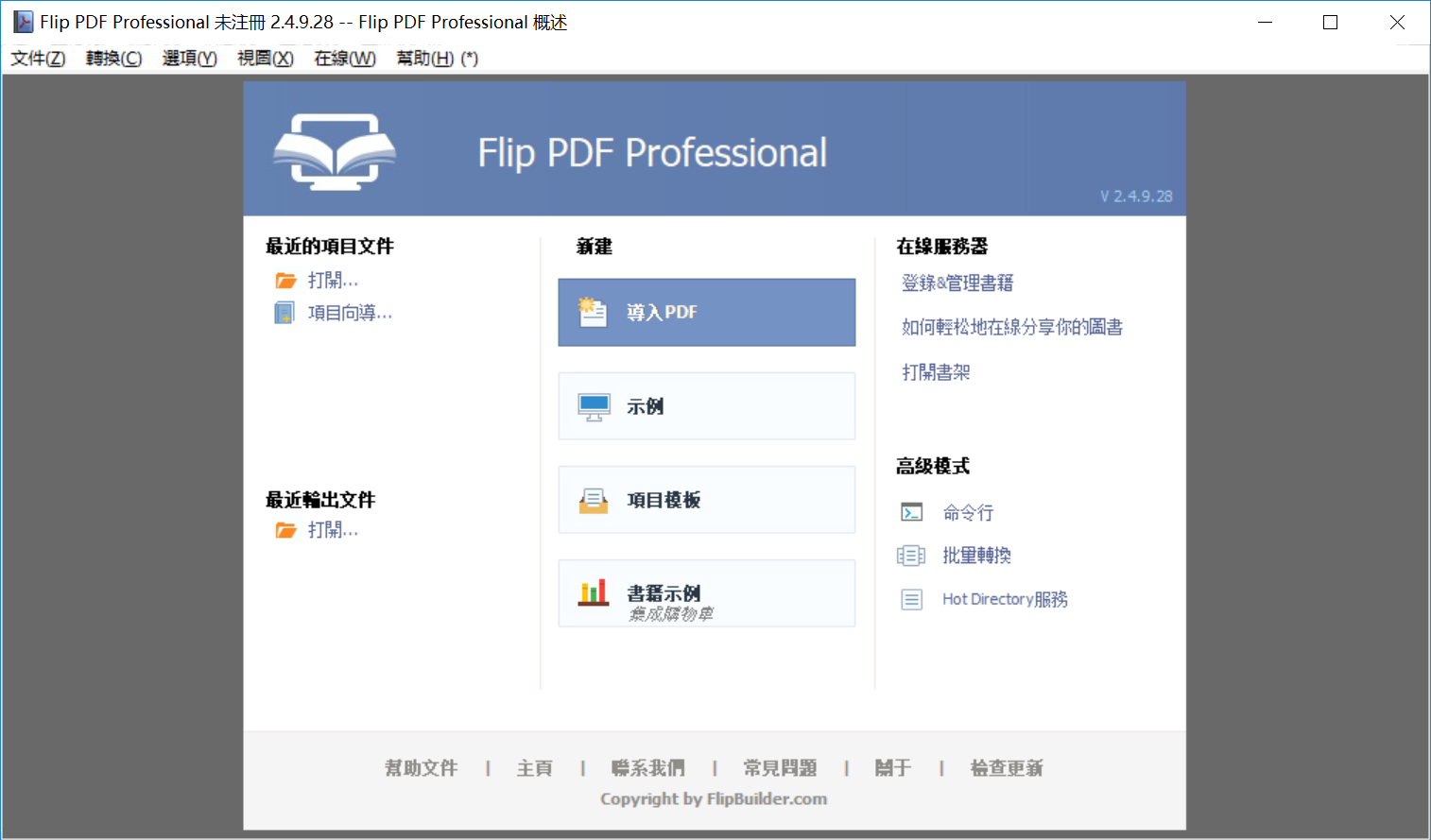1431x840 pixels.
Task: Open Hot Directory服務 link
Action: coord(1005,599)
